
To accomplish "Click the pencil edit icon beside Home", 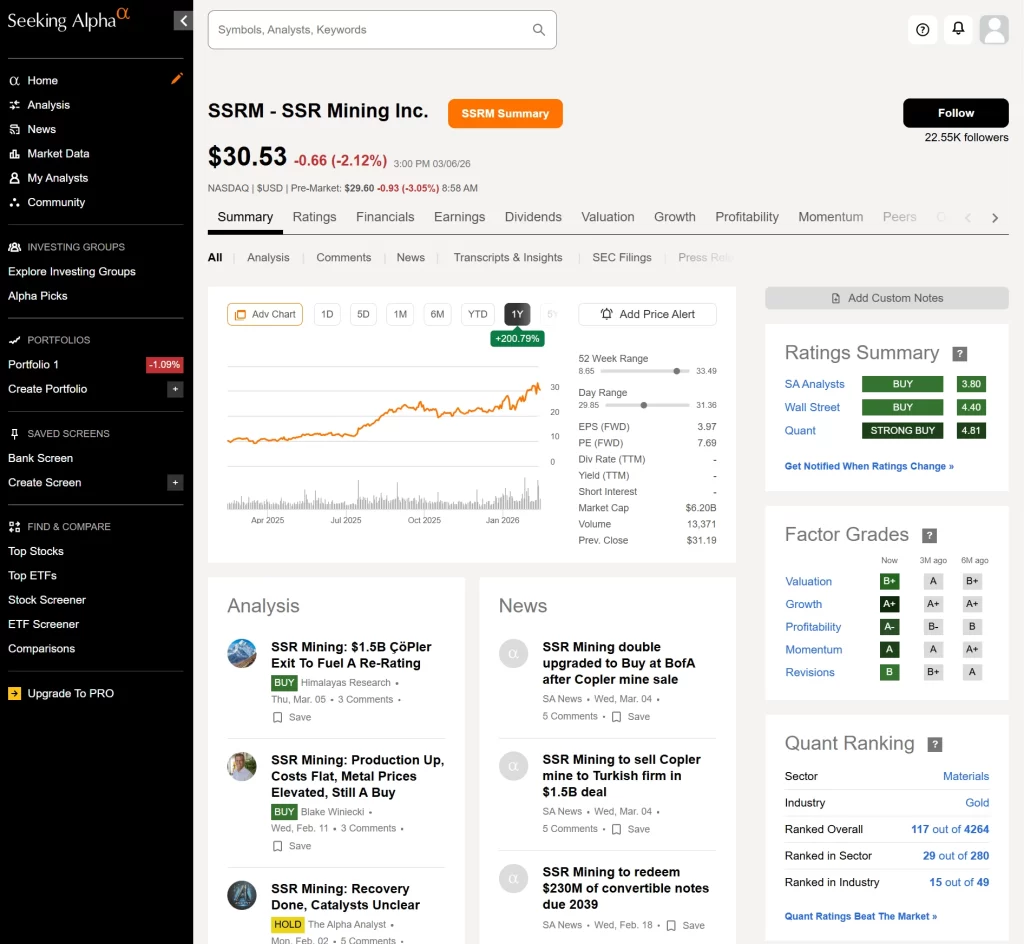I will (177, 79).
